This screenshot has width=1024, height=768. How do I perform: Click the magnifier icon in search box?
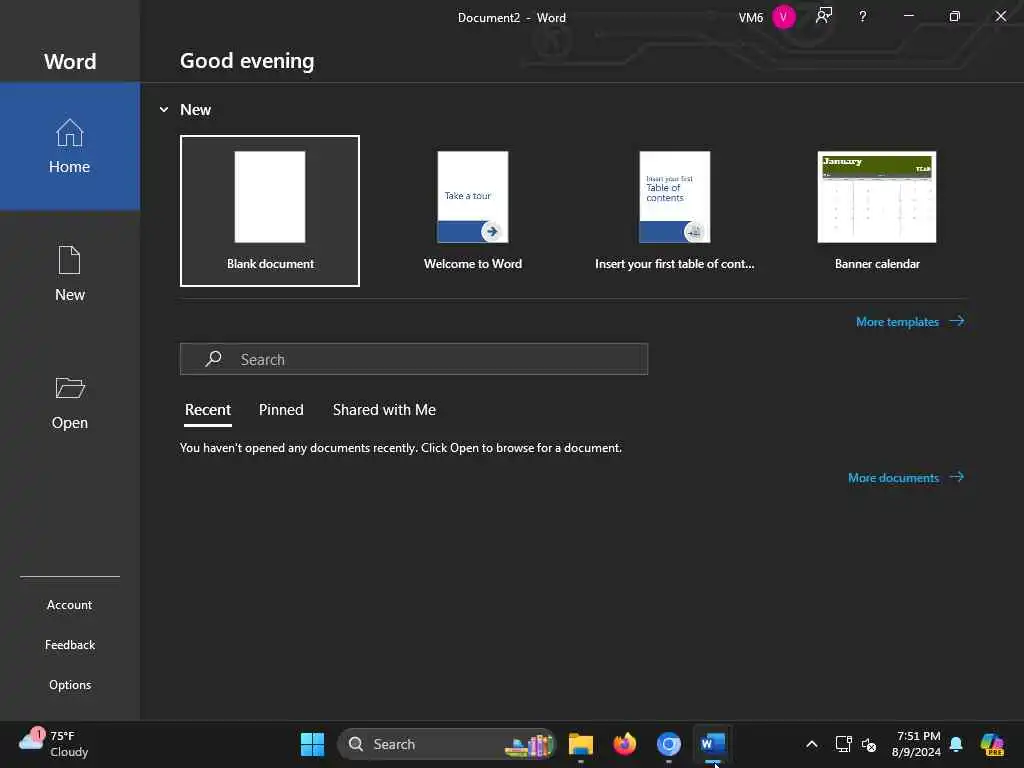click(214, 359)
